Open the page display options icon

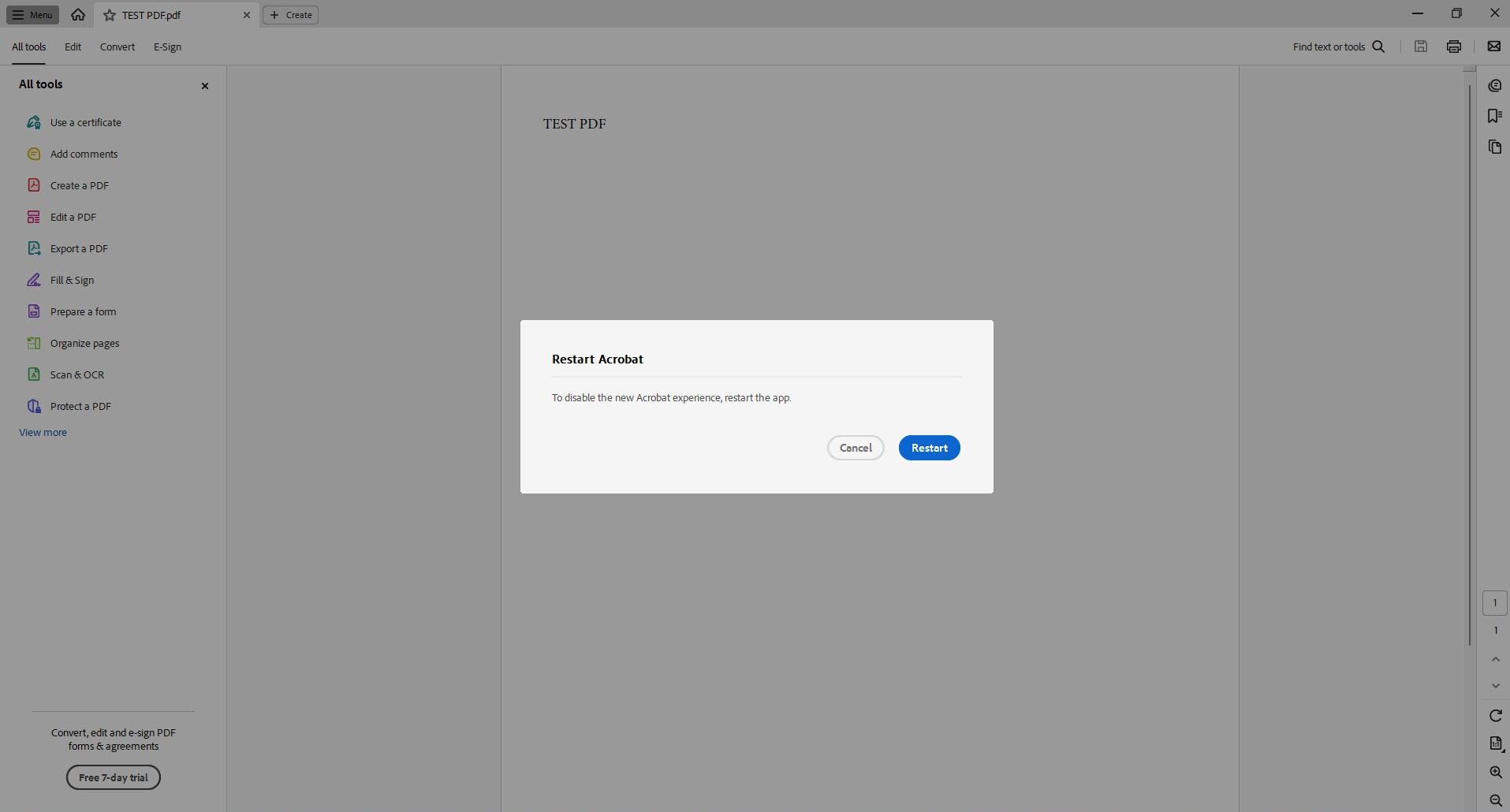point(1495,743)
